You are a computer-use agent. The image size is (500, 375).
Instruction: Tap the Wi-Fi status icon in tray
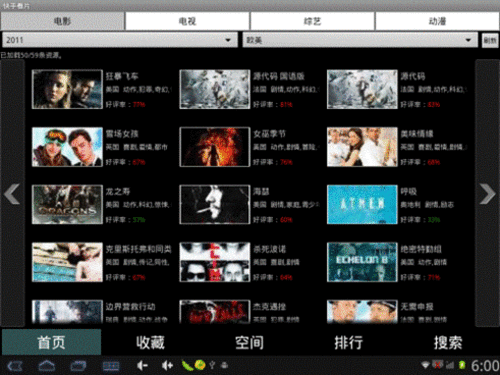425,365
